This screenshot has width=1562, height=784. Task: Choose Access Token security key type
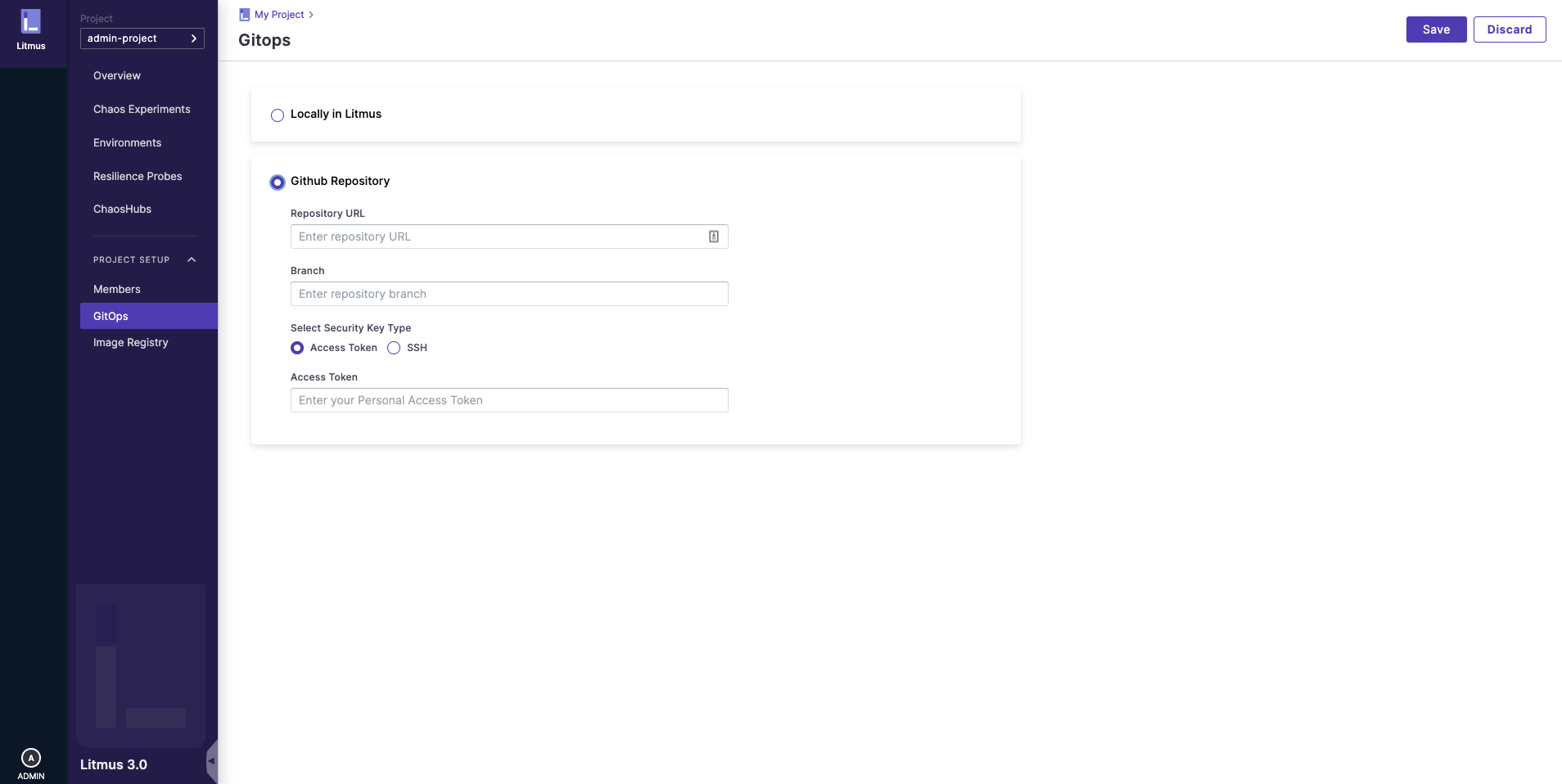point(297,348)
